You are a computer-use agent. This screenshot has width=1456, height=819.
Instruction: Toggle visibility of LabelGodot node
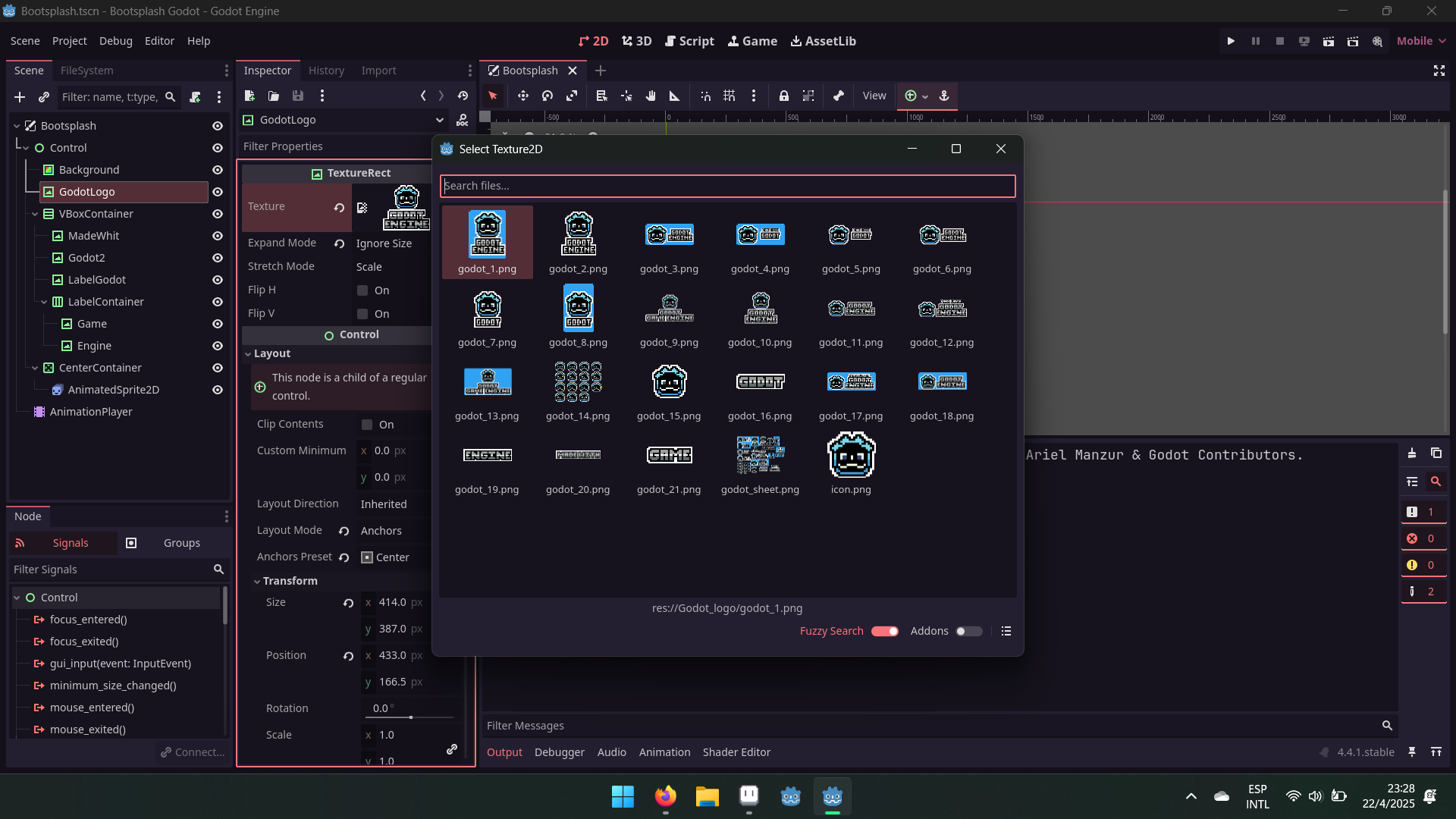(x=218, y=280)
